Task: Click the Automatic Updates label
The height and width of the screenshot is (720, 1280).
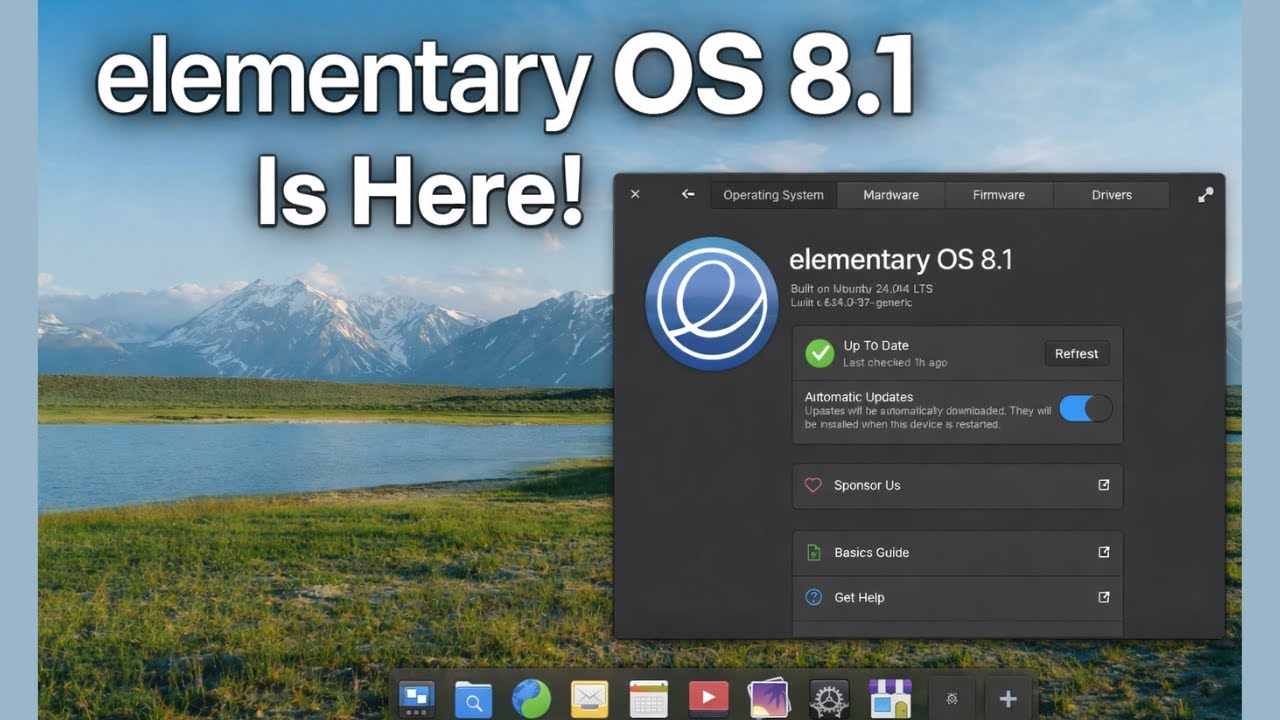Action: [859, 397]
